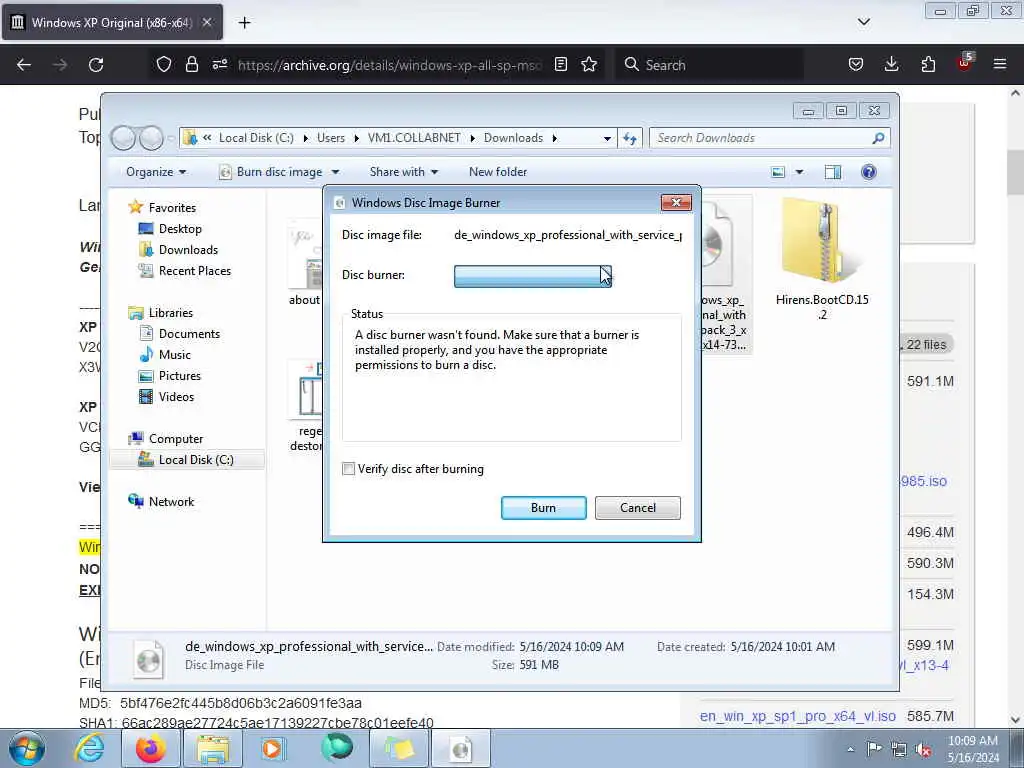Click the site padlock icon

pyautogui.click(x=191, y=64)
